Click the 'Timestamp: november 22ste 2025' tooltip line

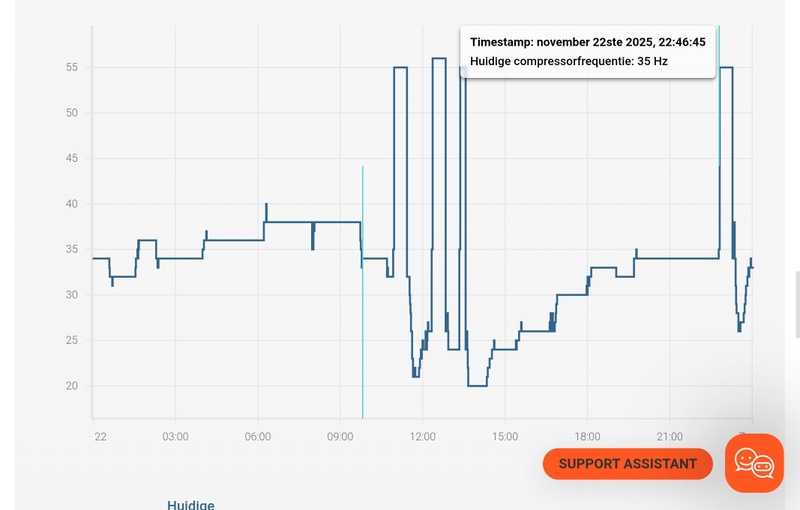point(588,42)
